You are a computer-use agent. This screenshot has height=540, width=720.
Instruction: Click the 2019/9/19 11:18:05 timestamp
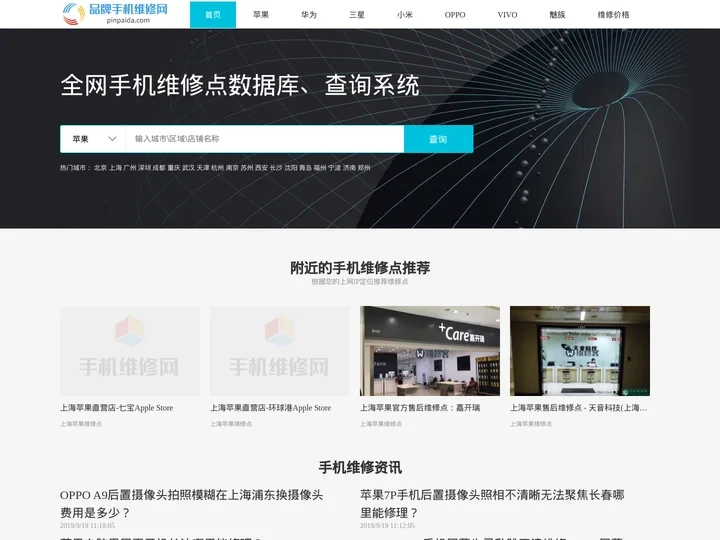tap(87, 525)
